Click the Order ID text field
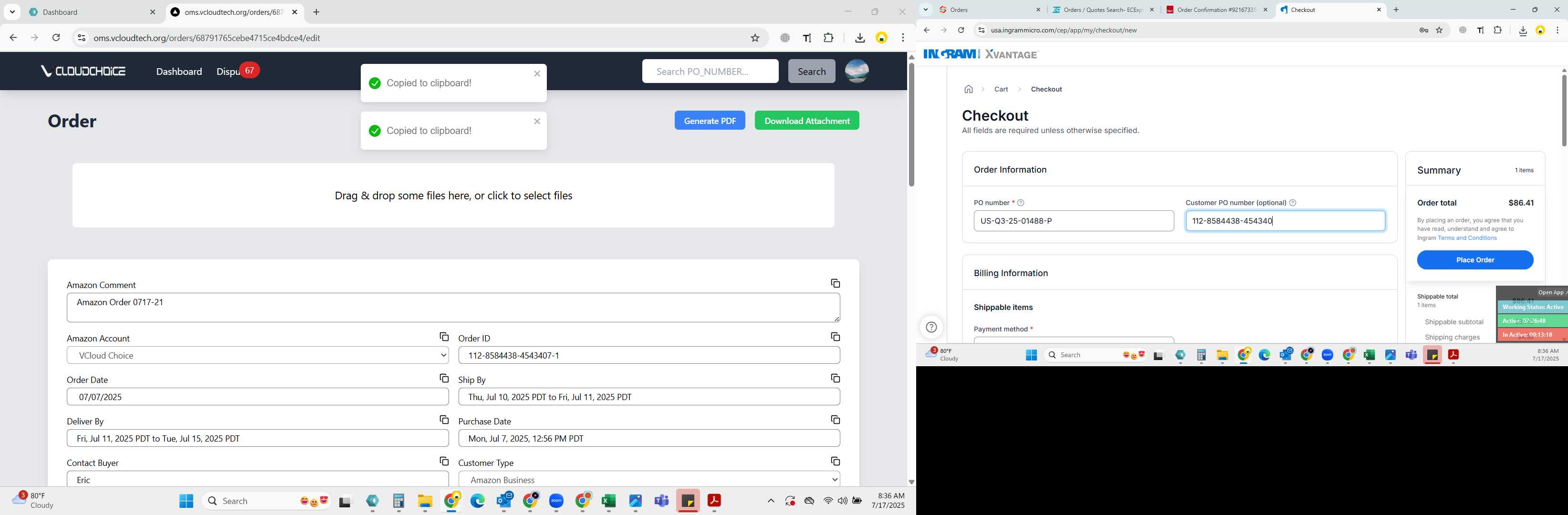This screenshot has width=1568, height=515. tap(649, 355)
